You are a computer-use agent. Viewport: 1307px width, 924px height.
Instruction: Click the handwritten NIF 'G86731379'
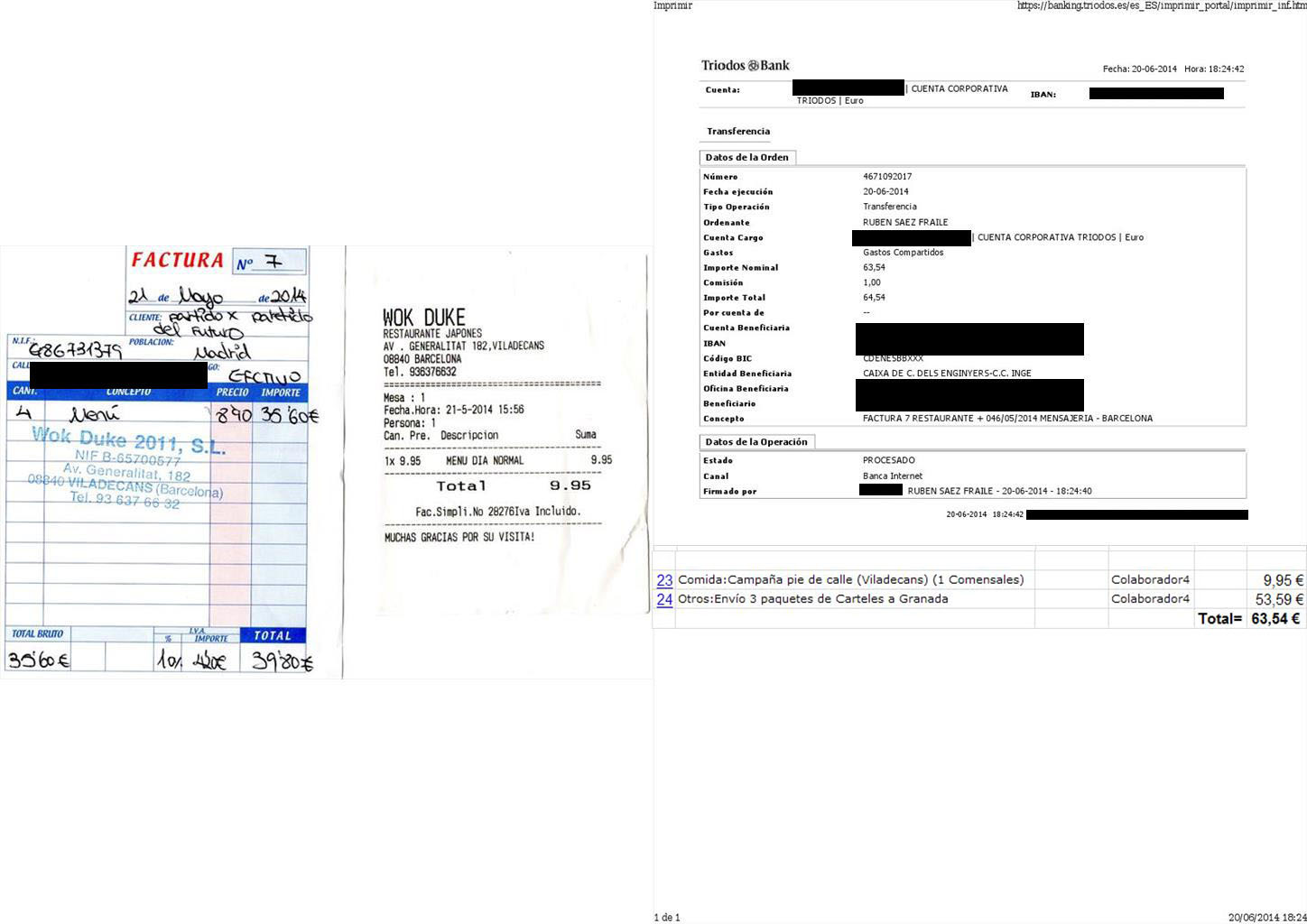tap(76, 350)
